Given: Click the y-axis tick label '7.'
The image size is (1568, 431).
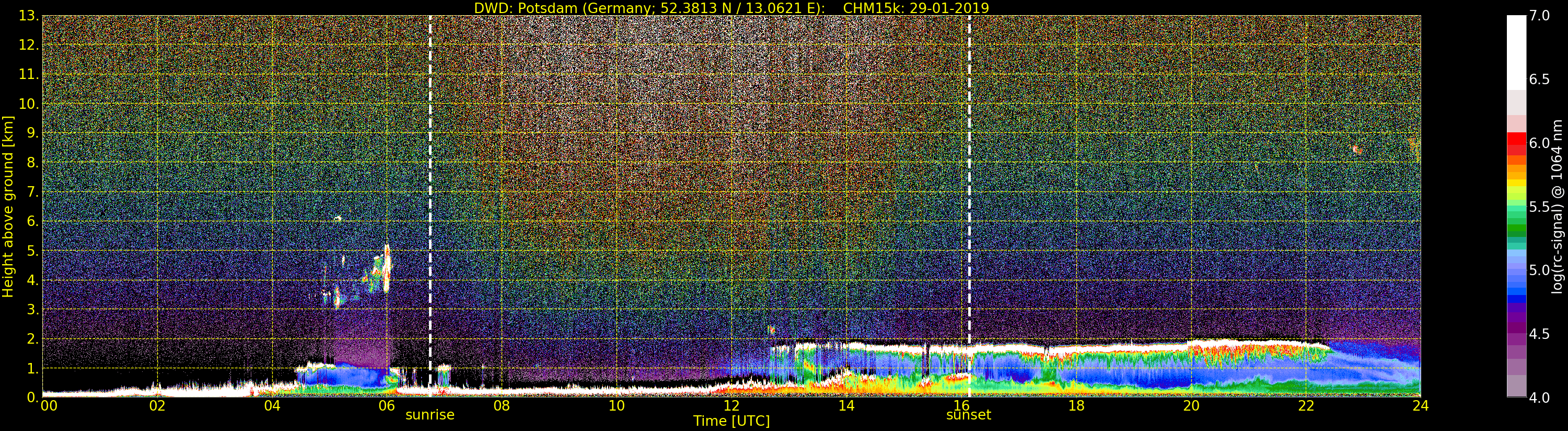Looking at the screenshot, I should [x=32, y=192].
